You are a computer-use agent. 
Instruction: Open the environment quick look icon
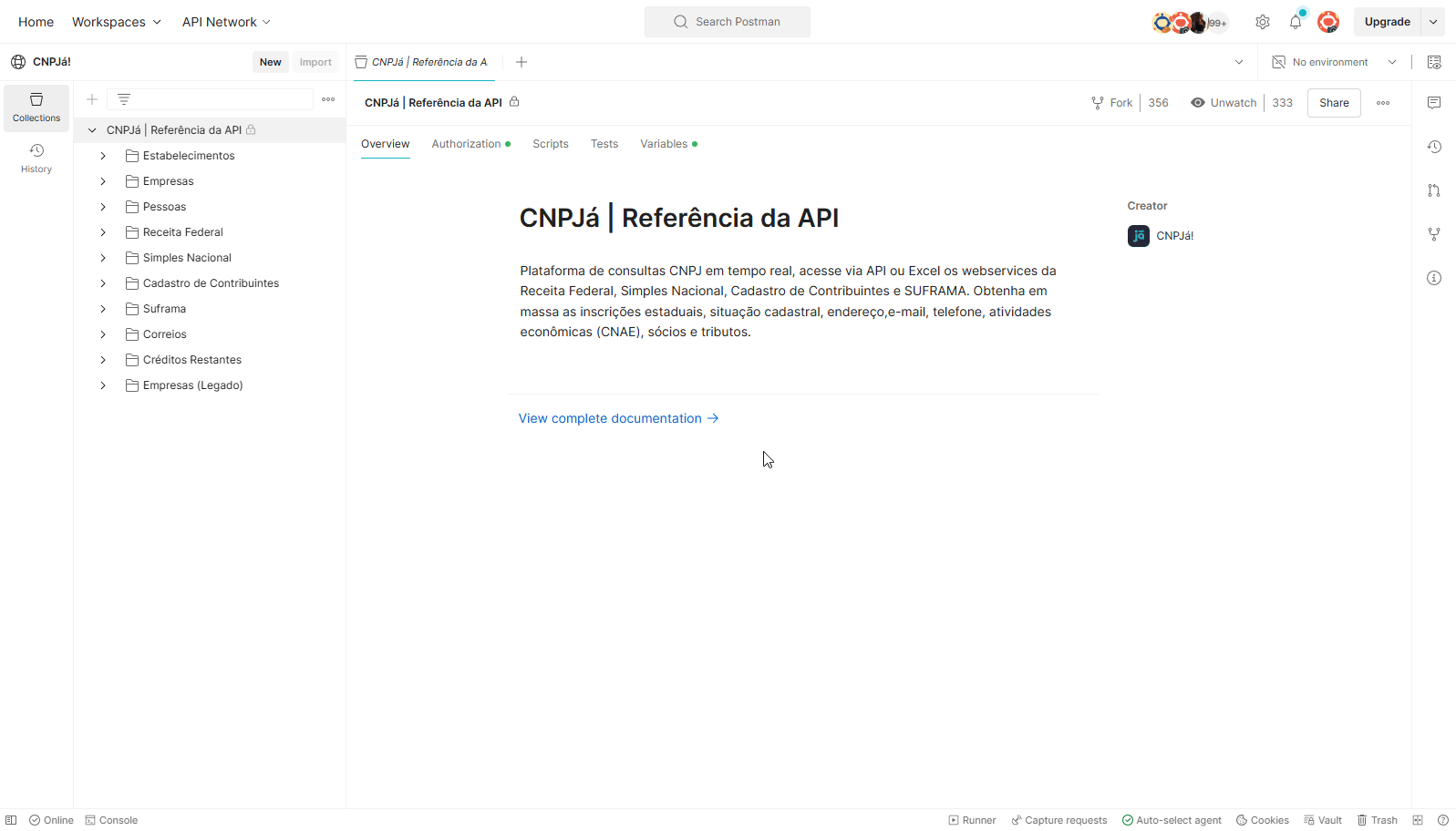[1434, 62]
